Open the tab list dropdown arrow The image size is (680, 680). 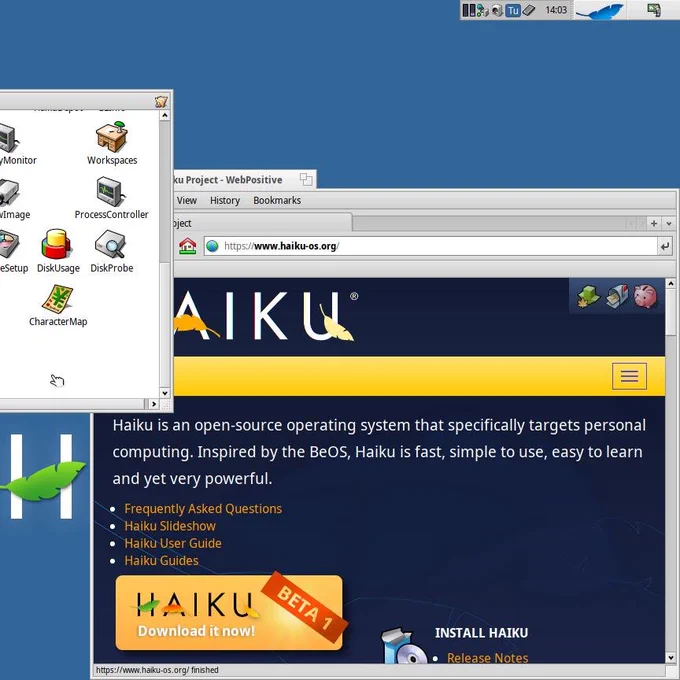coord(668,224)
